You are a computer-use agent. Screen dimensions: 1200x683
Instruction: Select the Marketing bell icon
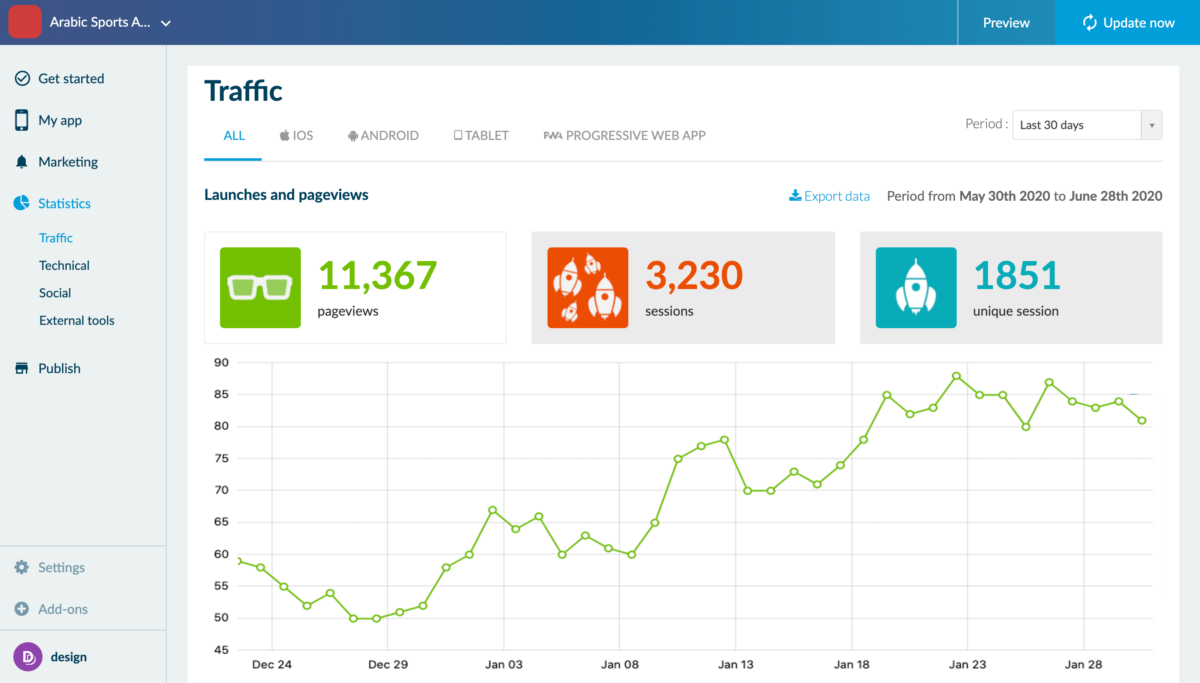21,161
